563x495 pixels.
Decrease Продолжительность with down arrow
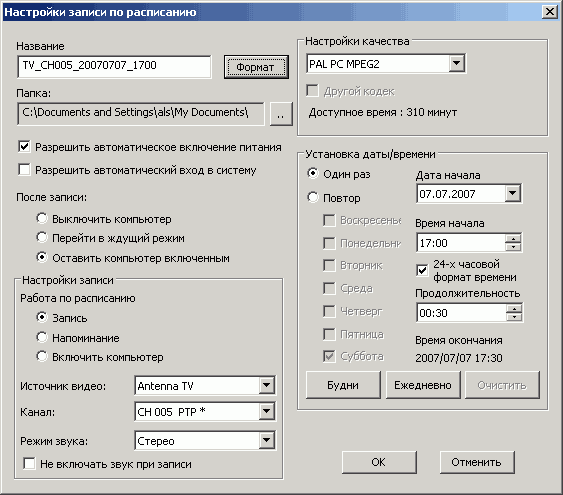pyautogui.click(x=514, y=317)
